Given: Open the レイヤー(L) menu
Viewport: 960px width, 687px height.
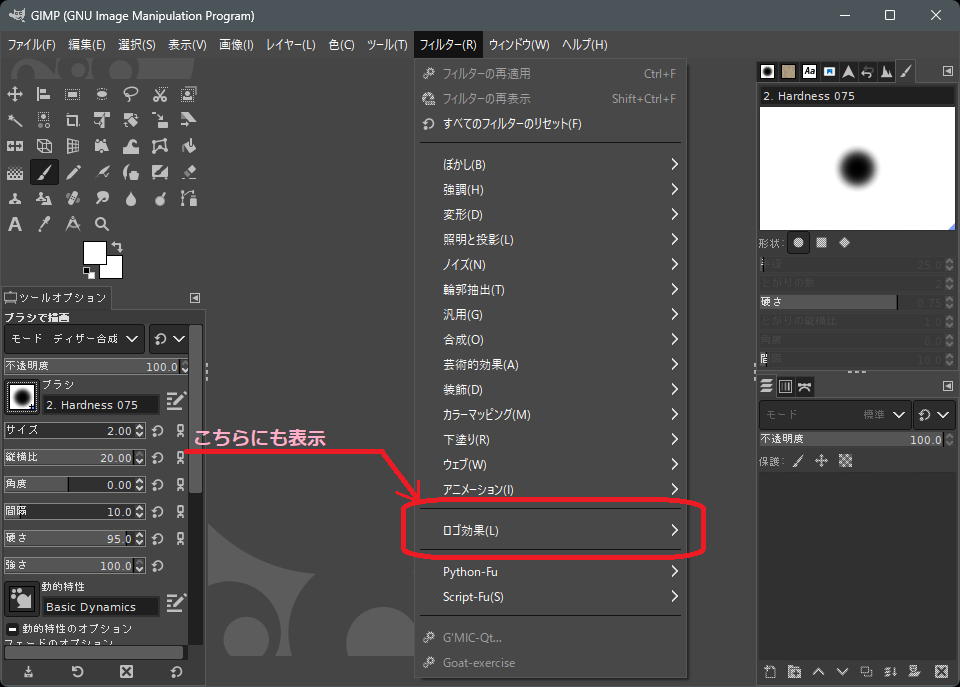Looking at the screenshot, I should point(290,45).
